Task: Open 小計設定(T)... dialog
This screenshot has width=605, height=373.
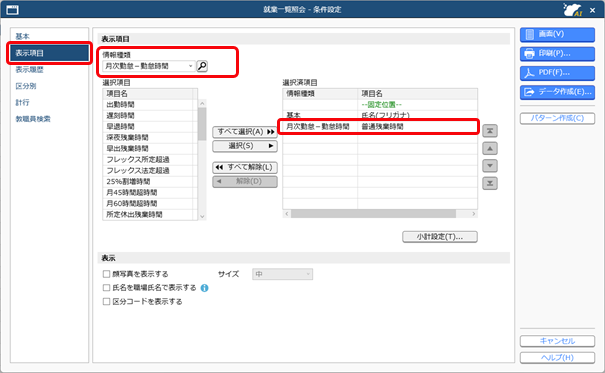Action: 439,237
